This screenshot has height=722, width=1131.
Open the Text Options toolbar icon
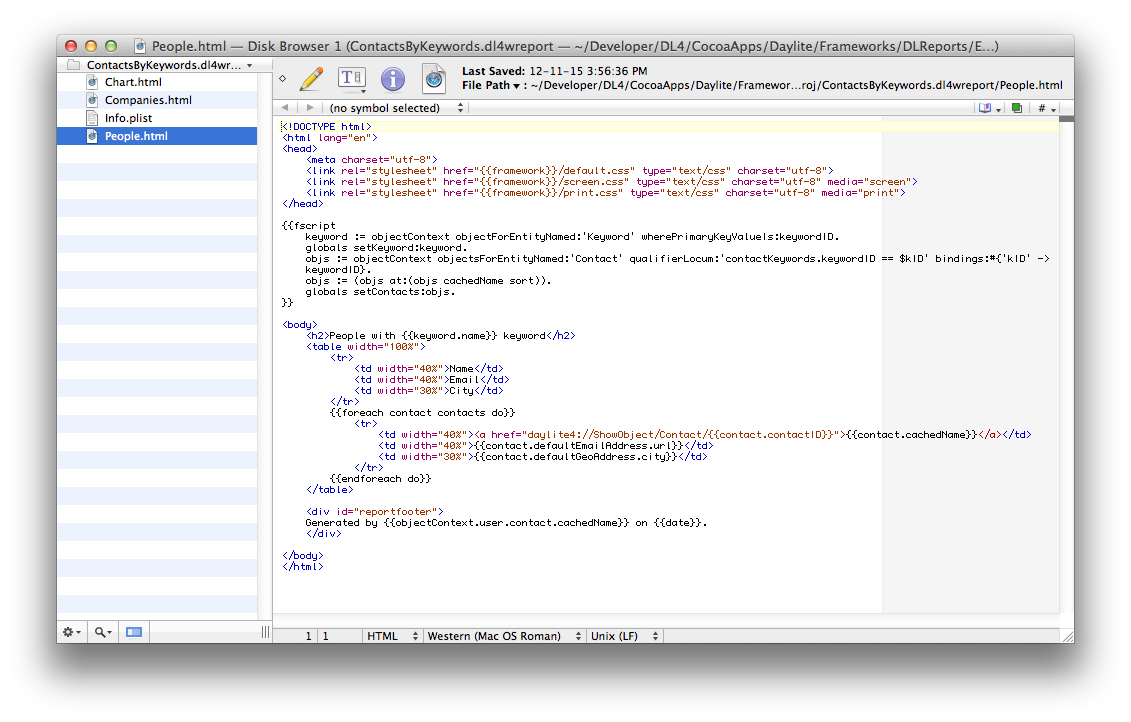pyautogui.click(x=351, y=79)
